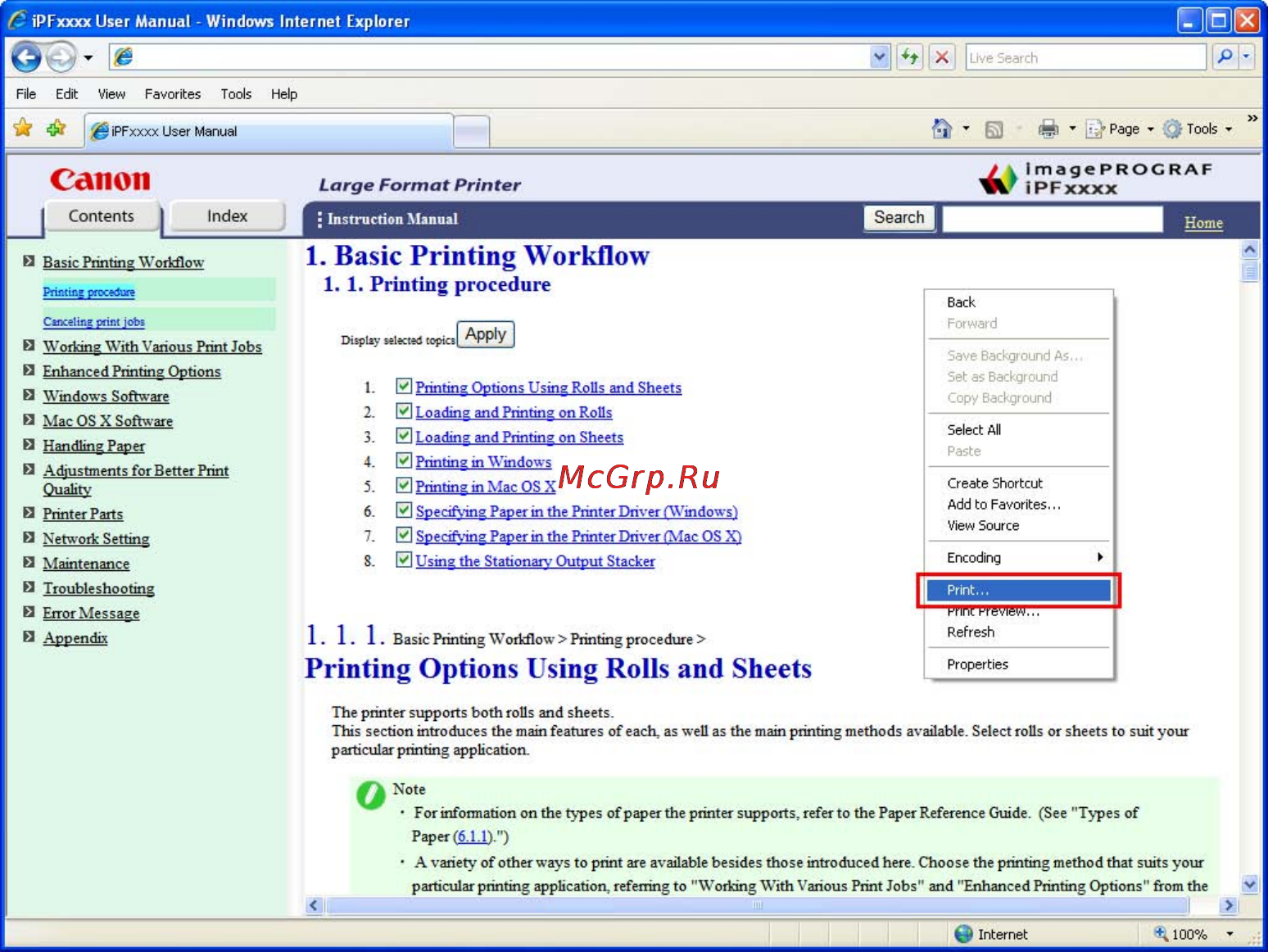1268x952 pixels.
Task: Choose Print... from context menu
Action: point(1018,590)
